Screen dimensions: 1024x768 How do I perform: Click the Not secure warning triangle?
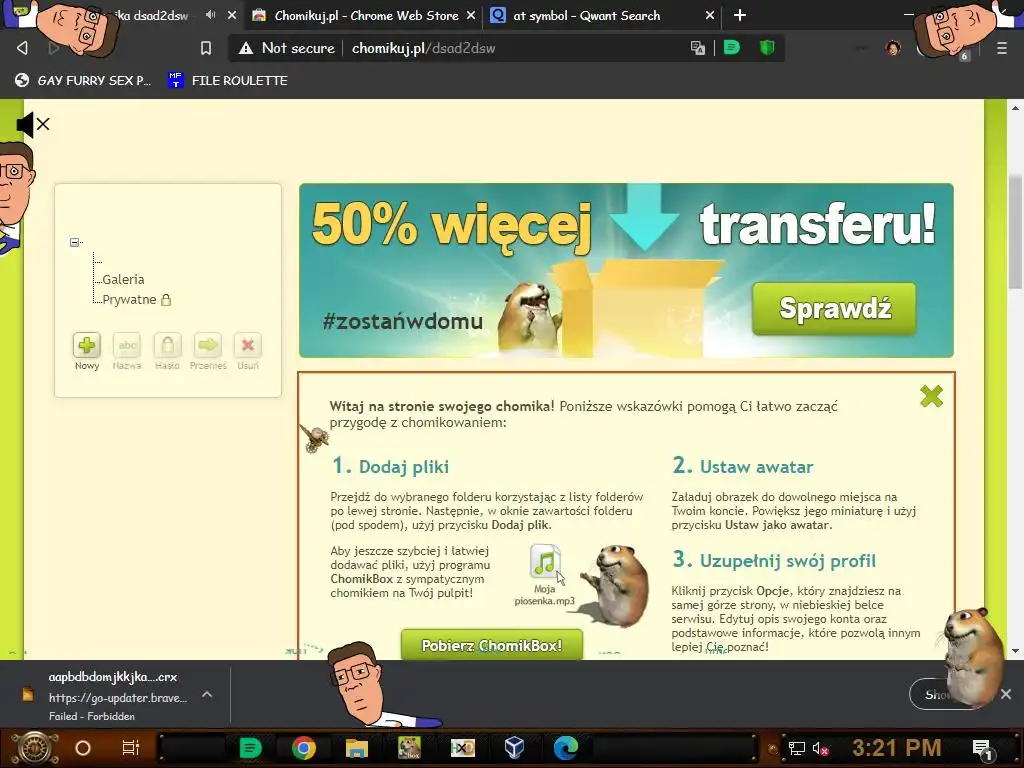point(246,48)
